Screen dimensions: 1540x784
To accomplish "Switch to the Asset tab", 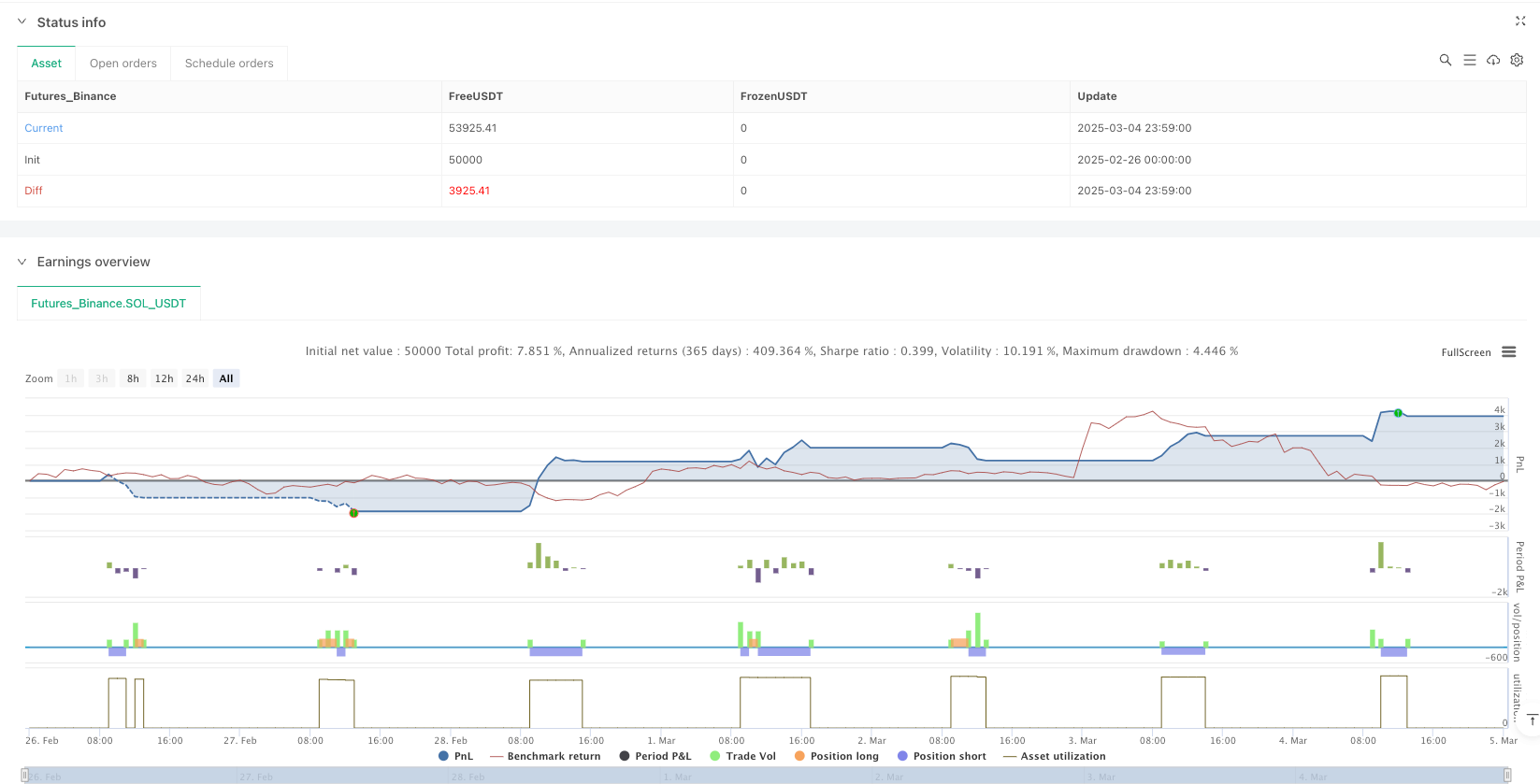I will [x=46, y=64].
